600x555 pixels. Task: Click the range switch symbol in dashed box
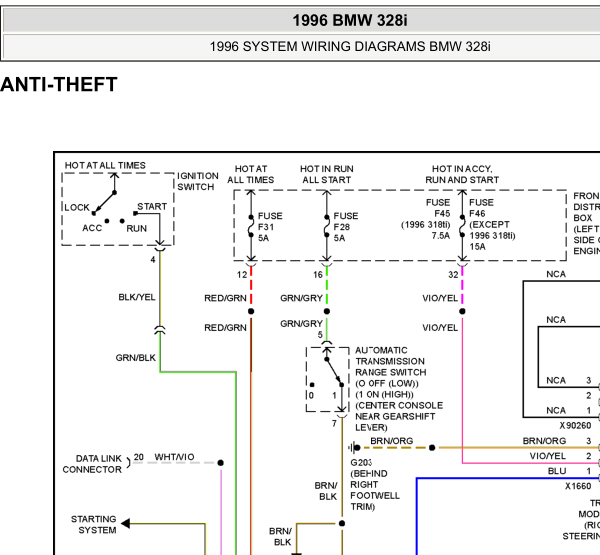328,379
